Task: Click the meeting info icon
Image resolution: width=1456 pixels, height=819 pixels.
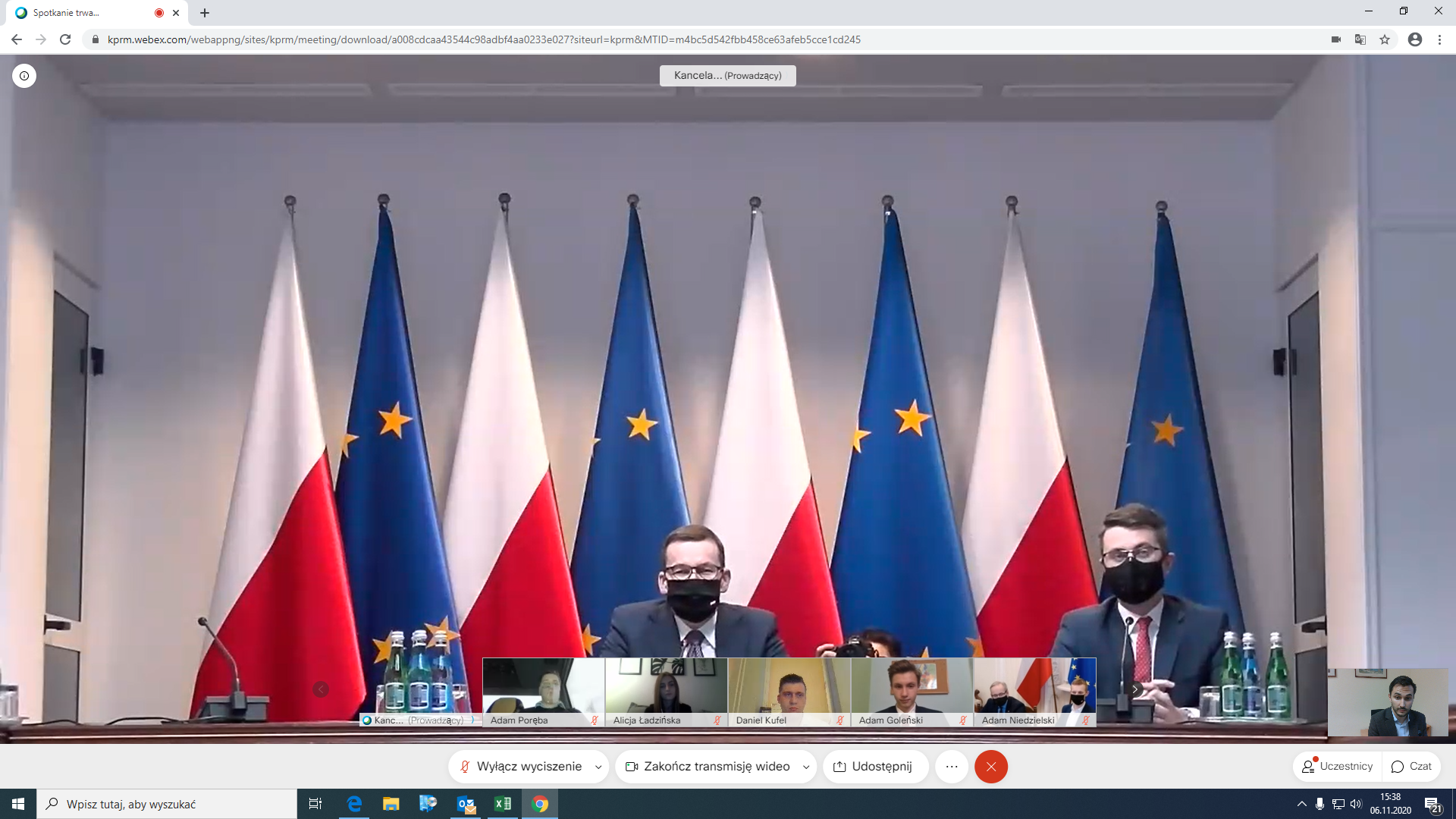Action: click(x=24, y=76)
